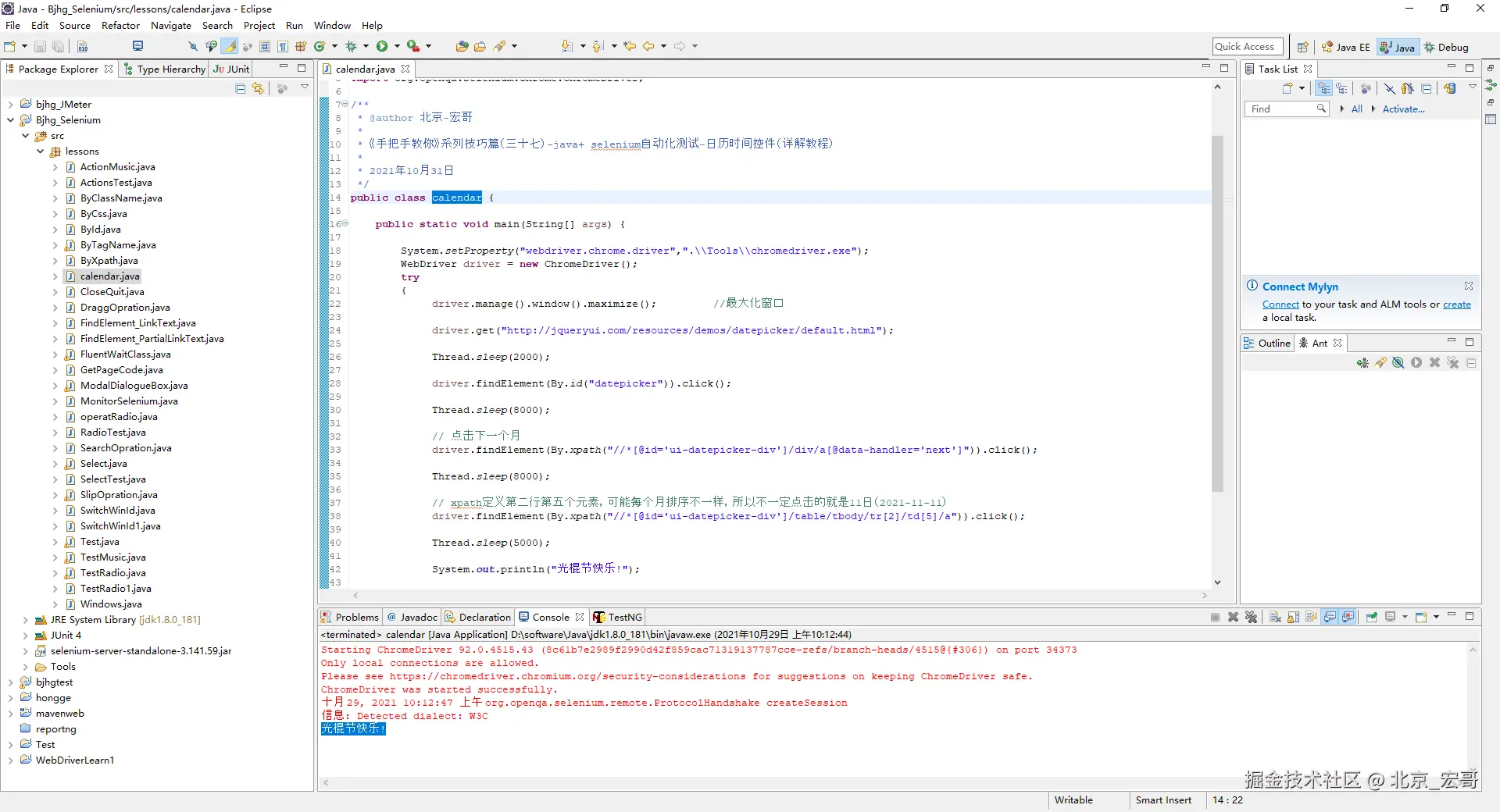Synchronize changed tasks icon in Task List
This screenshot has width=1500, height=812.
[x=1450, y=89]
